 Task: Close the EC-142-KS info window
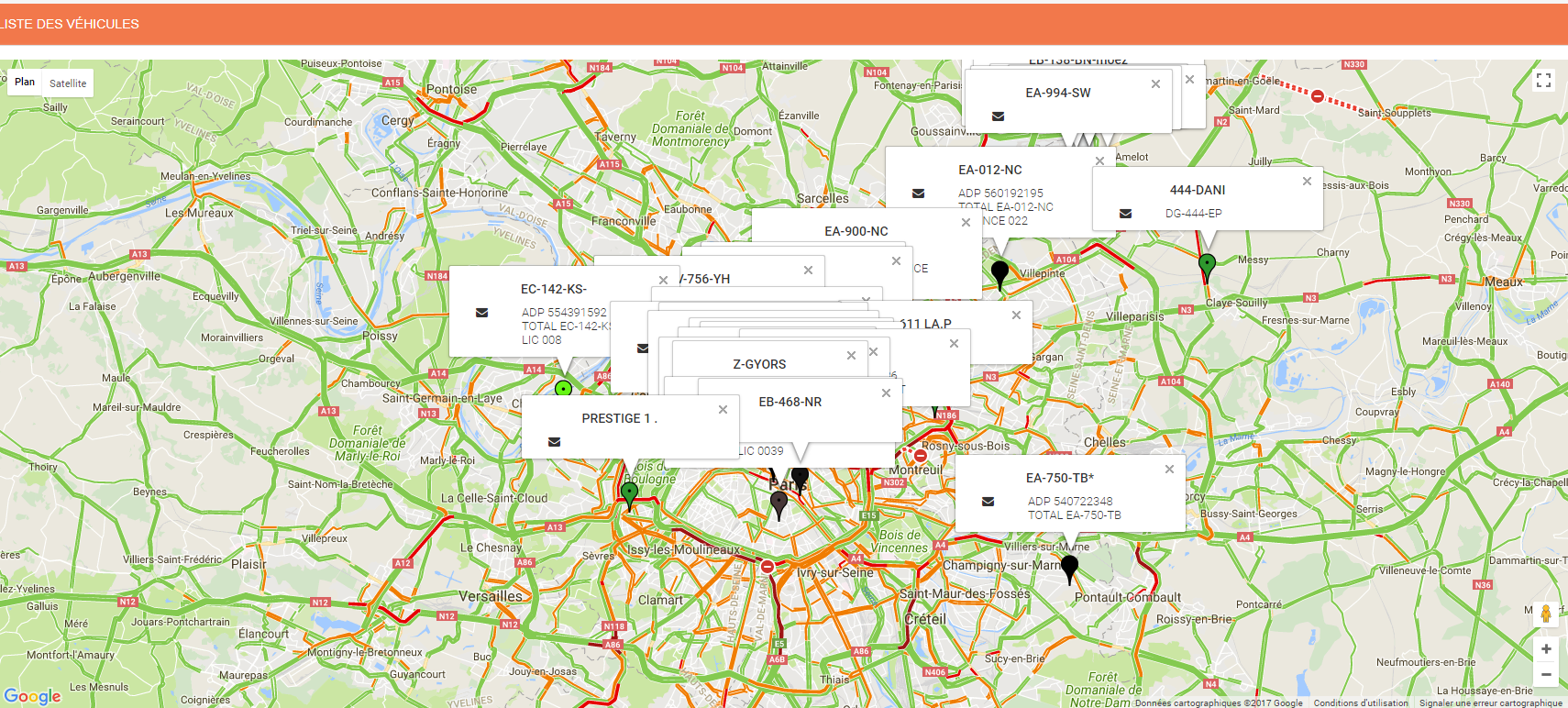point(663,280)
